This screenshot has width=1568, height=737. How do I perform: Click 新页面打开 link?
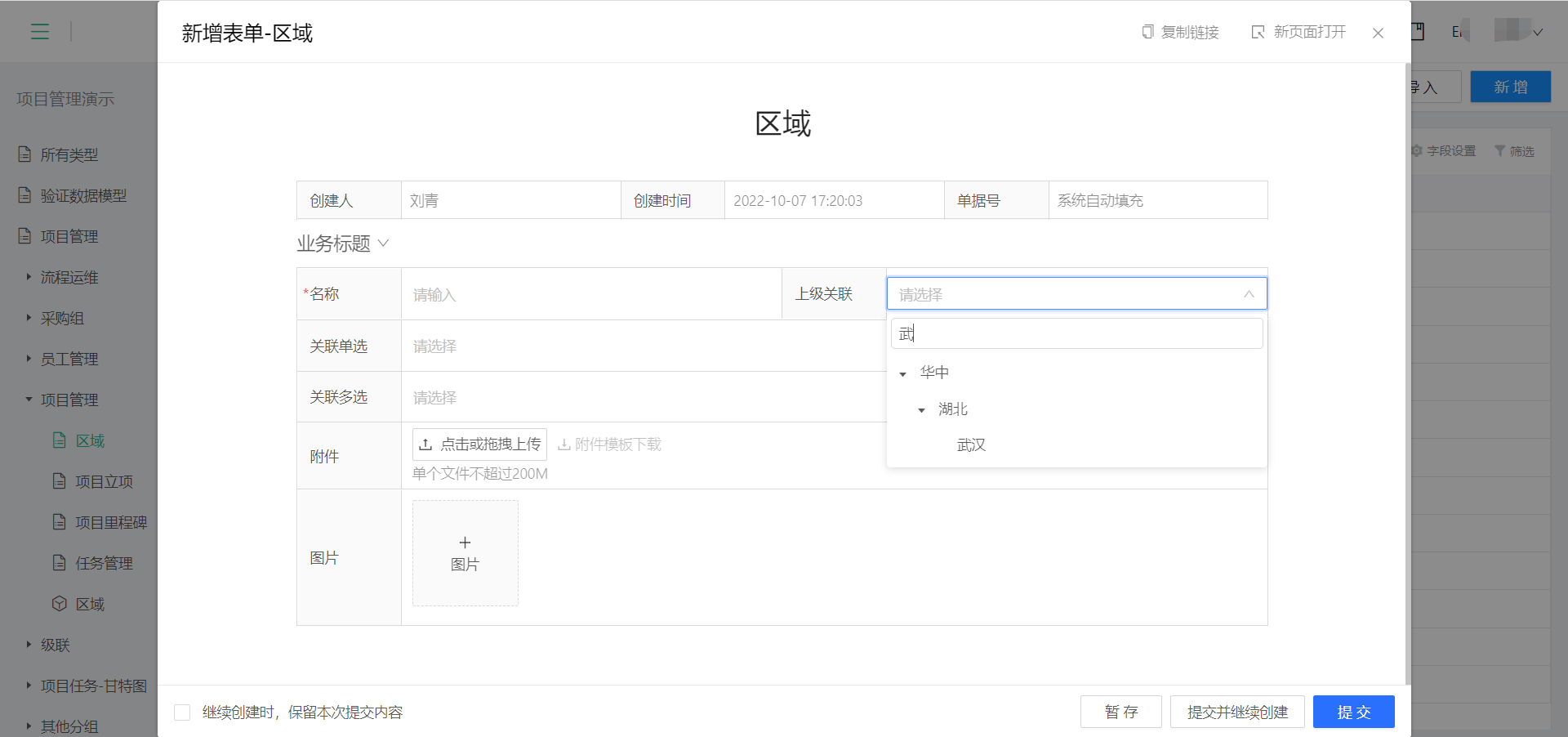tap(1309, 32)
